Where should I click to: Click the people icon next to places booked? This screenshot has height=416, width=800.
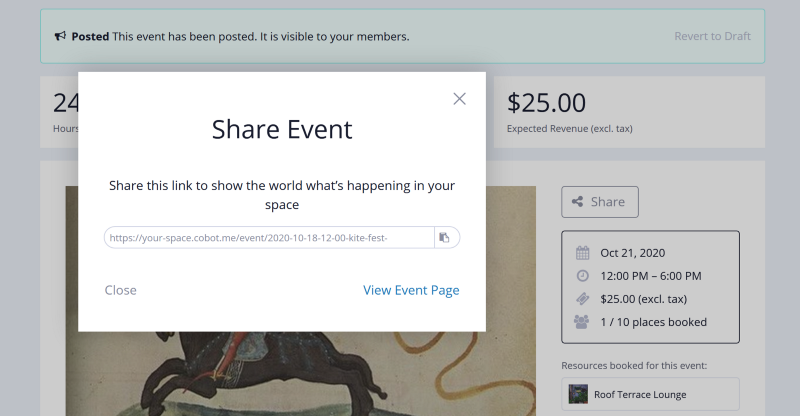pos(582,322)
